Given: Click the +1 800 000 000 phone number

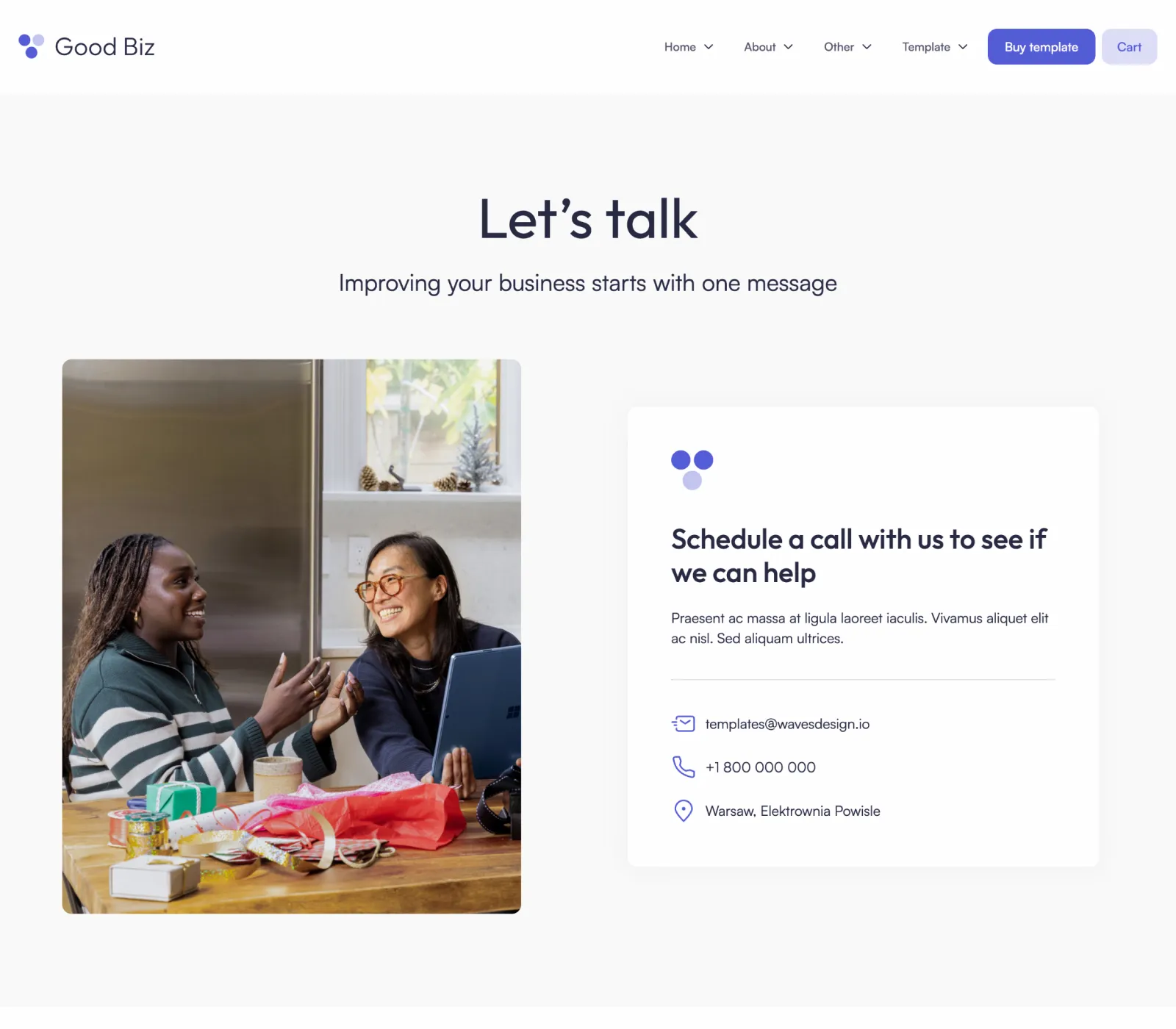Looking at the screenshot, I should [x=761, y=767].
